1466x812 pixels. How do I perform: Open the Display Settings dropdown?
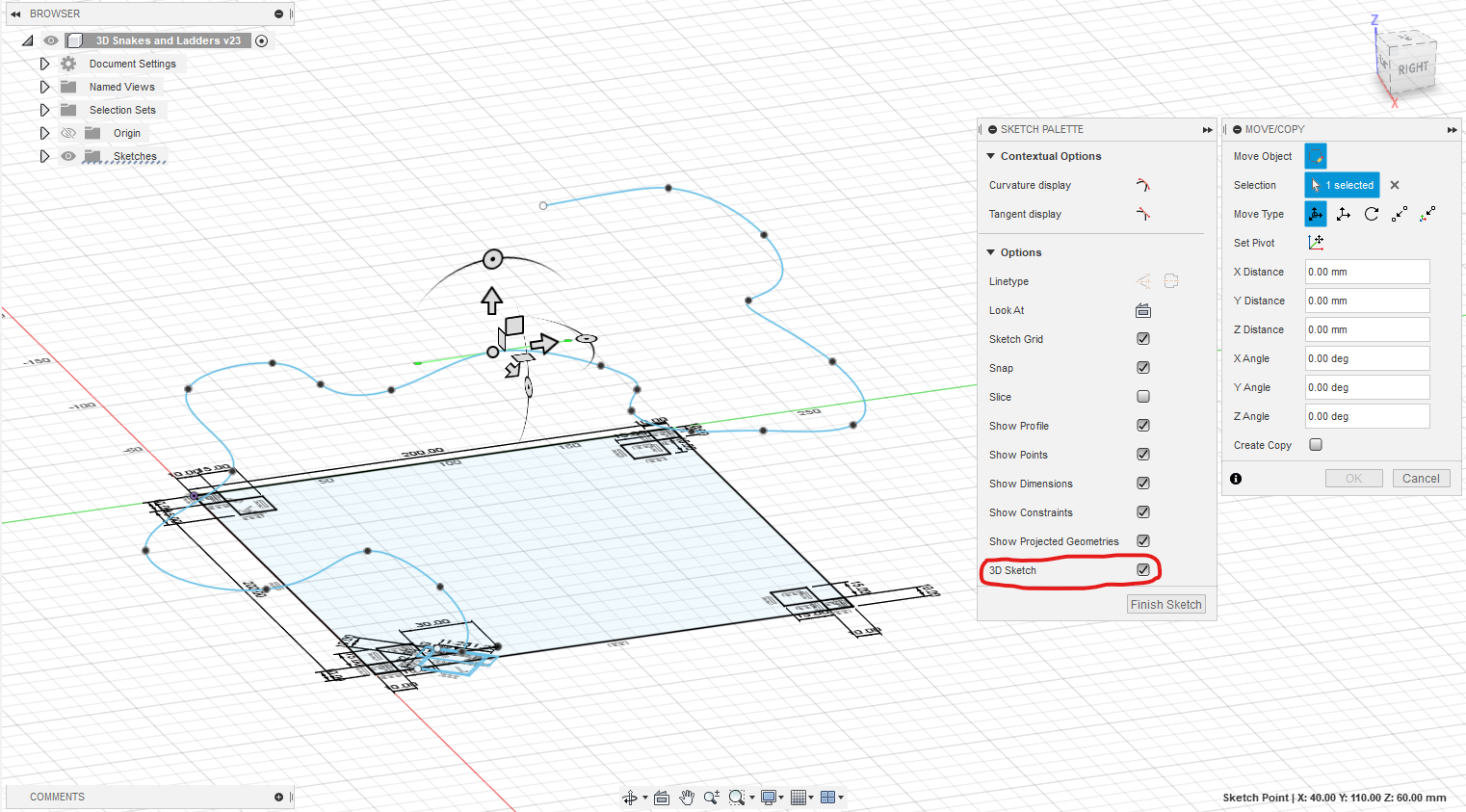click(772, 798)
